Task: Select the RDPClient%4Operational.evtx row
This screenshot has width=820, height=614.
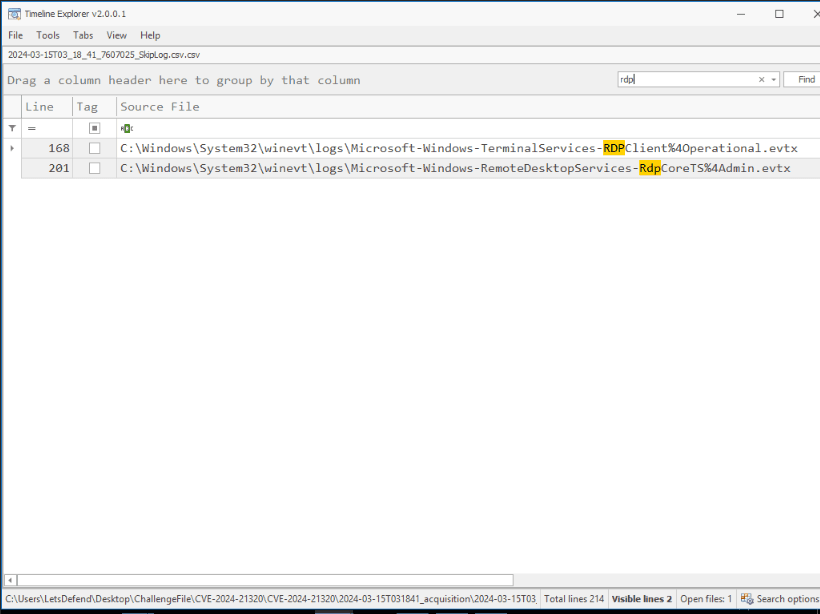Action: coord(420,149)
